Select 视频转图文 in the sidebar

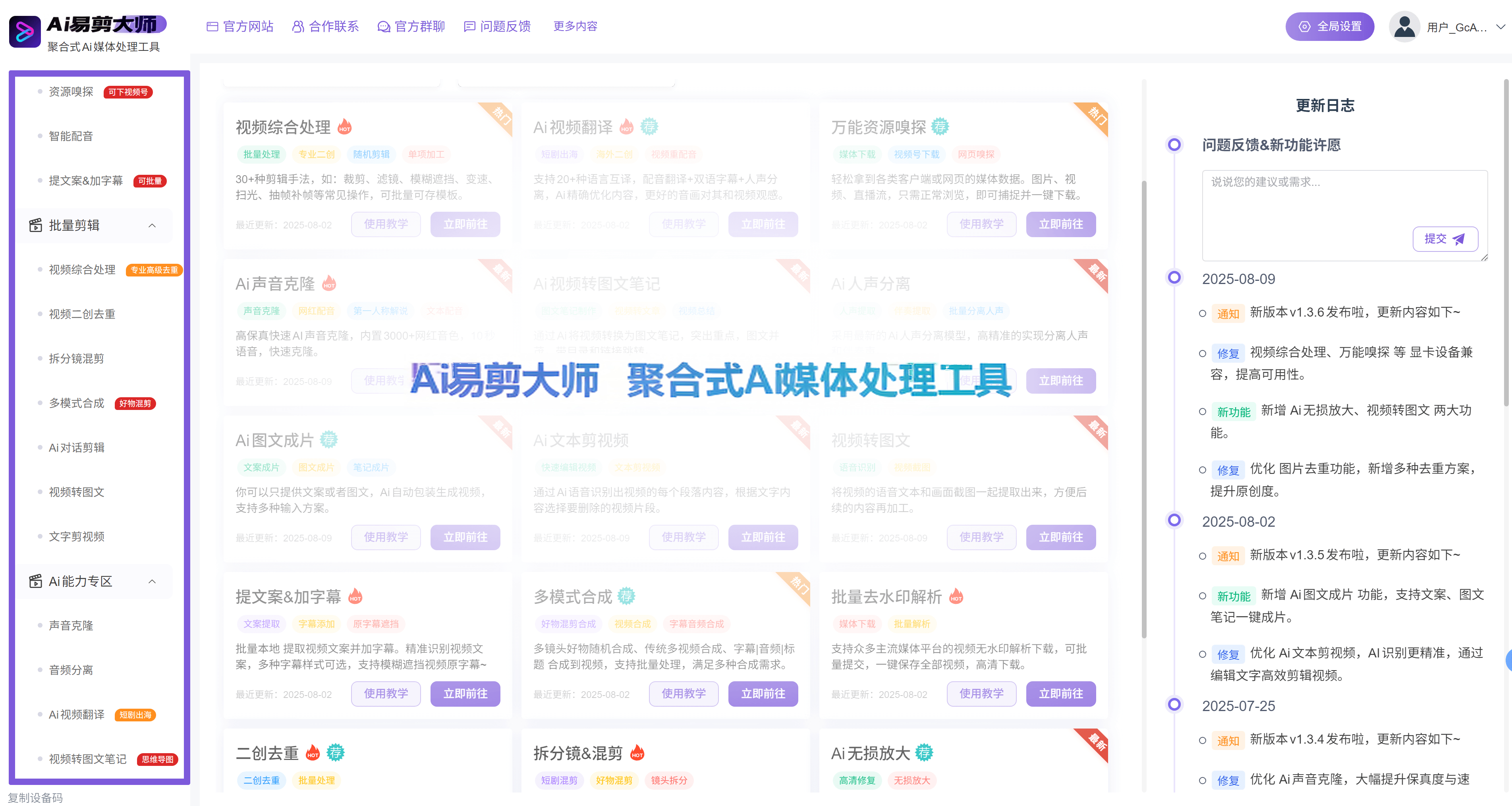[76, 492]
